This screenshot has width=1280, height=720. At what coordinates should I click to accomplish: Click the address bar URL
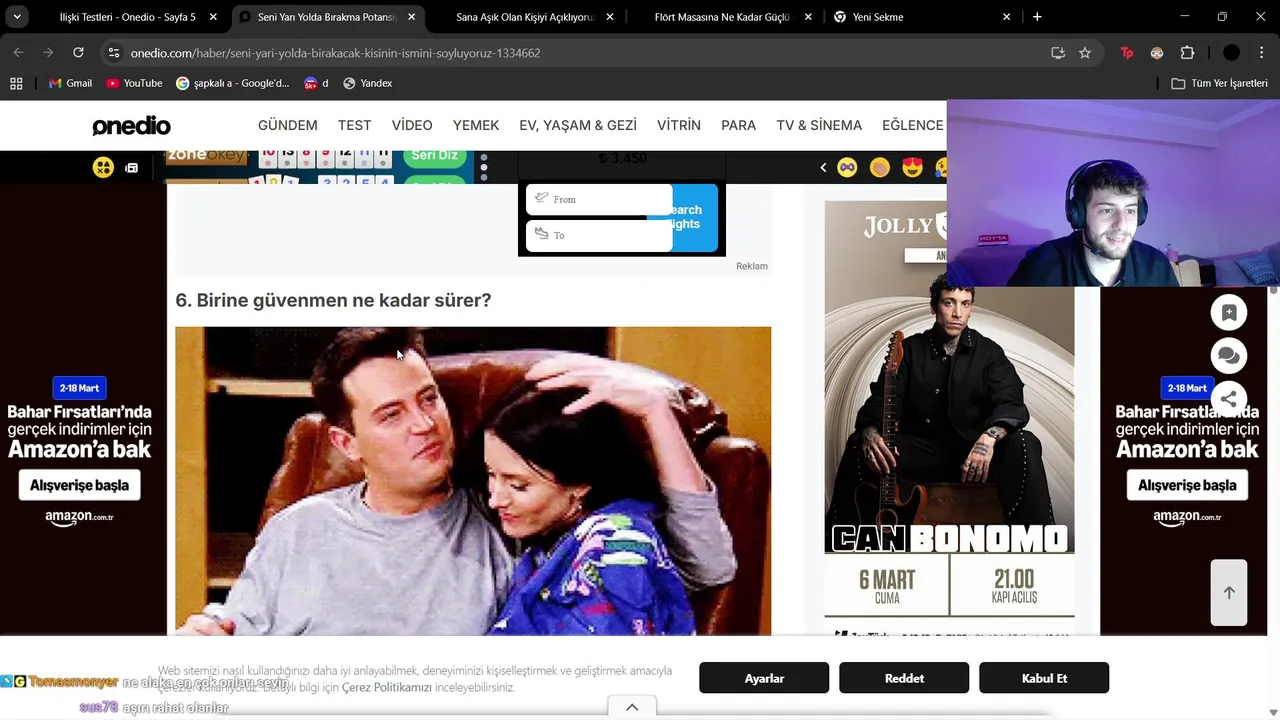tap(335, 53)
